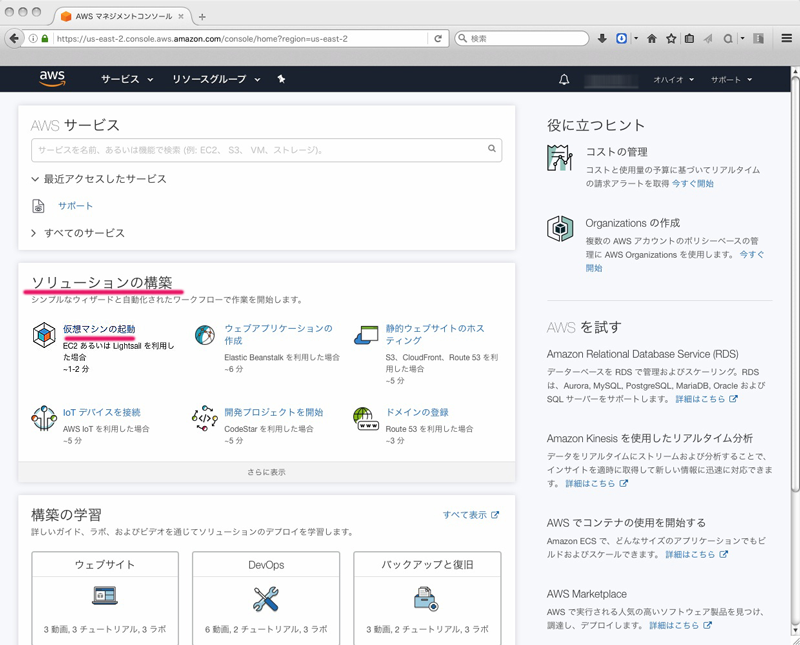Screen dimensions: 800x645
Task: Open a new browser tab
Action: (x=202, y=17)
